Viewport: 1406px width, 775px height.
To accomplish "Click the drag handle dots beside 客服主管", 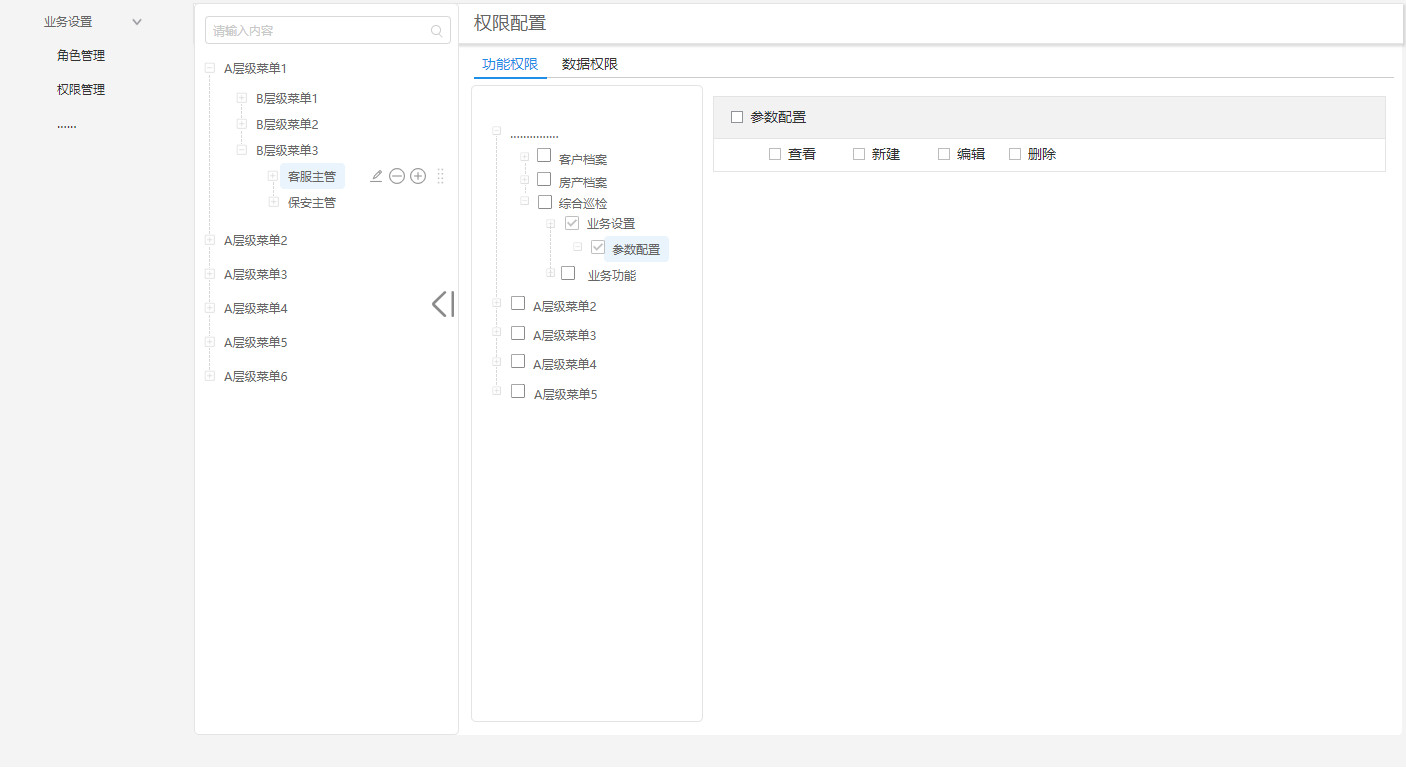I will click(x=440, y=175).
